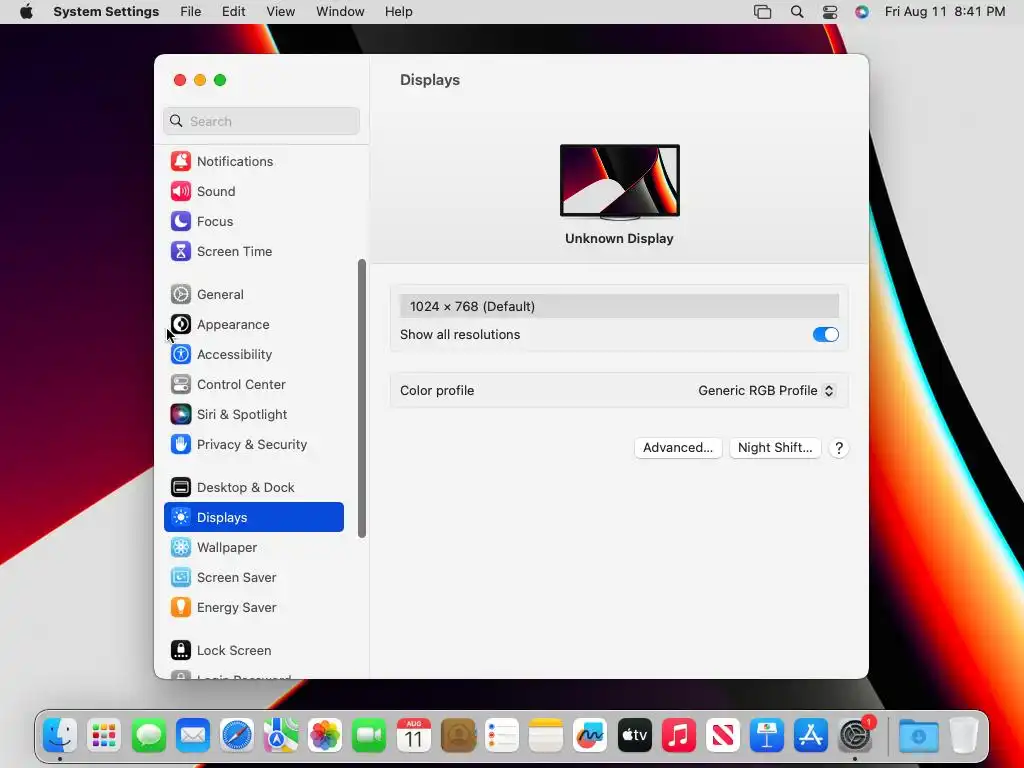Open Messages from the Dock
1024x768 pixels.
point(148,736)
